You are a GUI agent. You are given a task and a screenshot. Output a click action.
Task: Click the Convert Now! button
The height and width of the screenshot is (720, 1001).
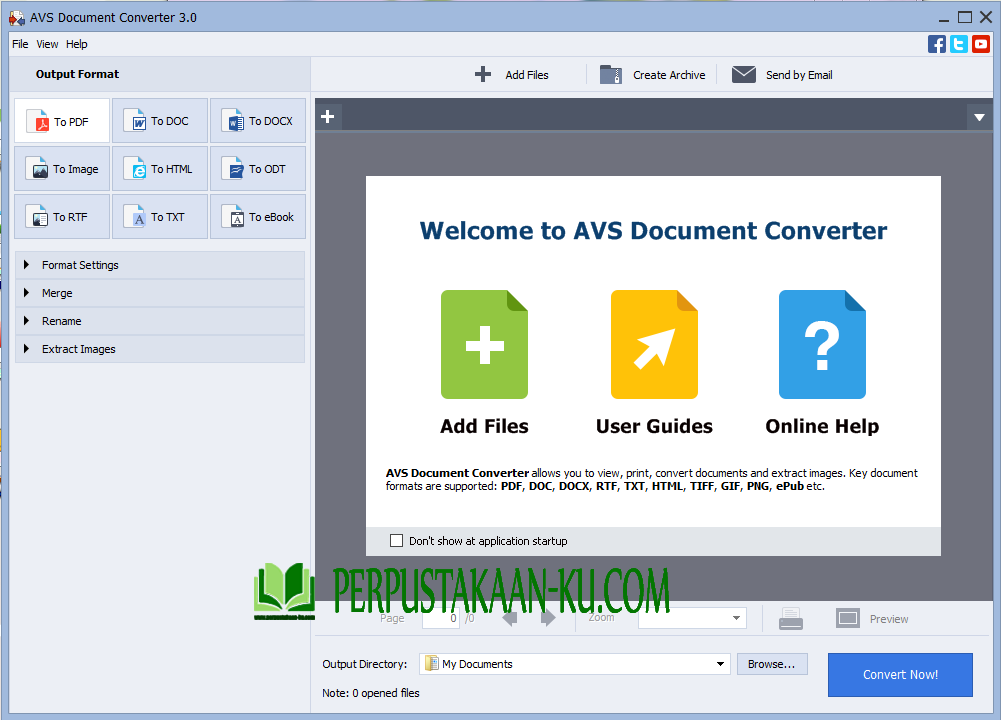[900, 675]
